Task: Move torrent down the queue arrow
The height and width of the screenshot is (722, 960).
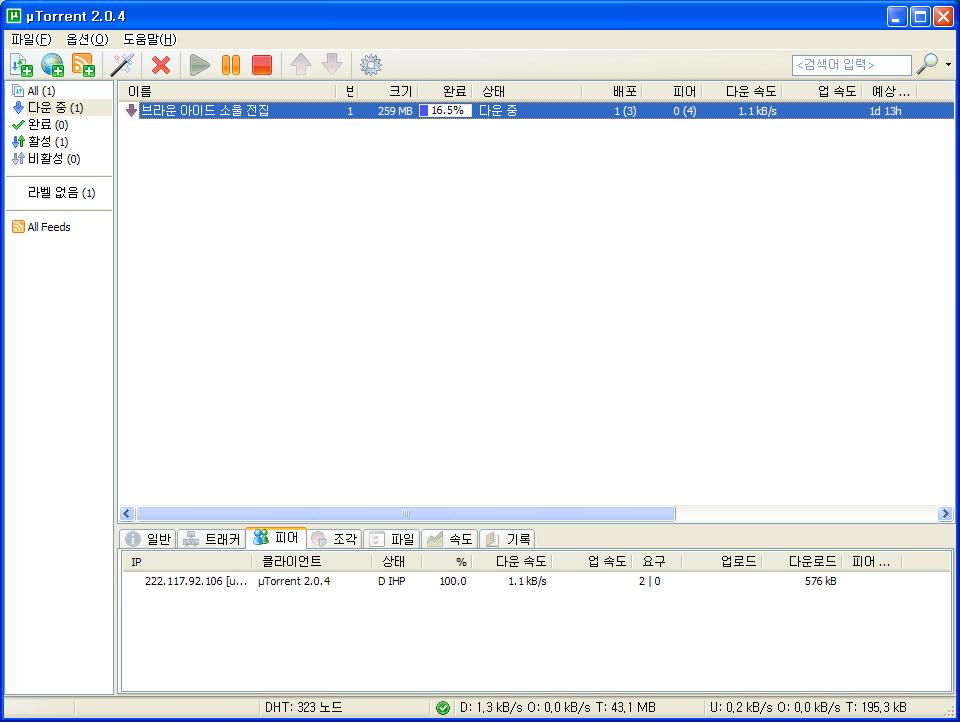Action: [332, 64]
